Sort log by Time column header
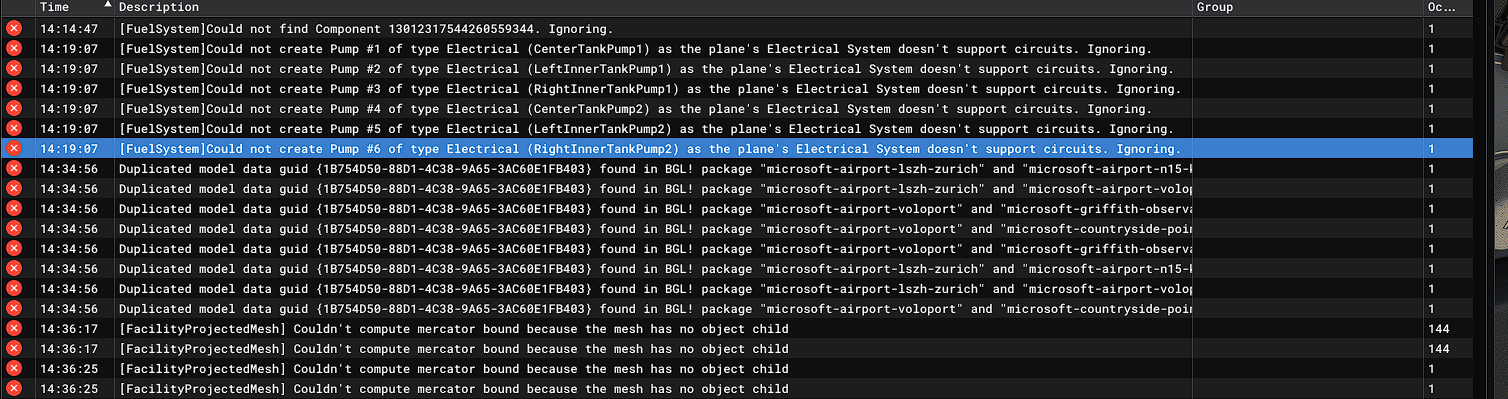 tap(54, 7)
